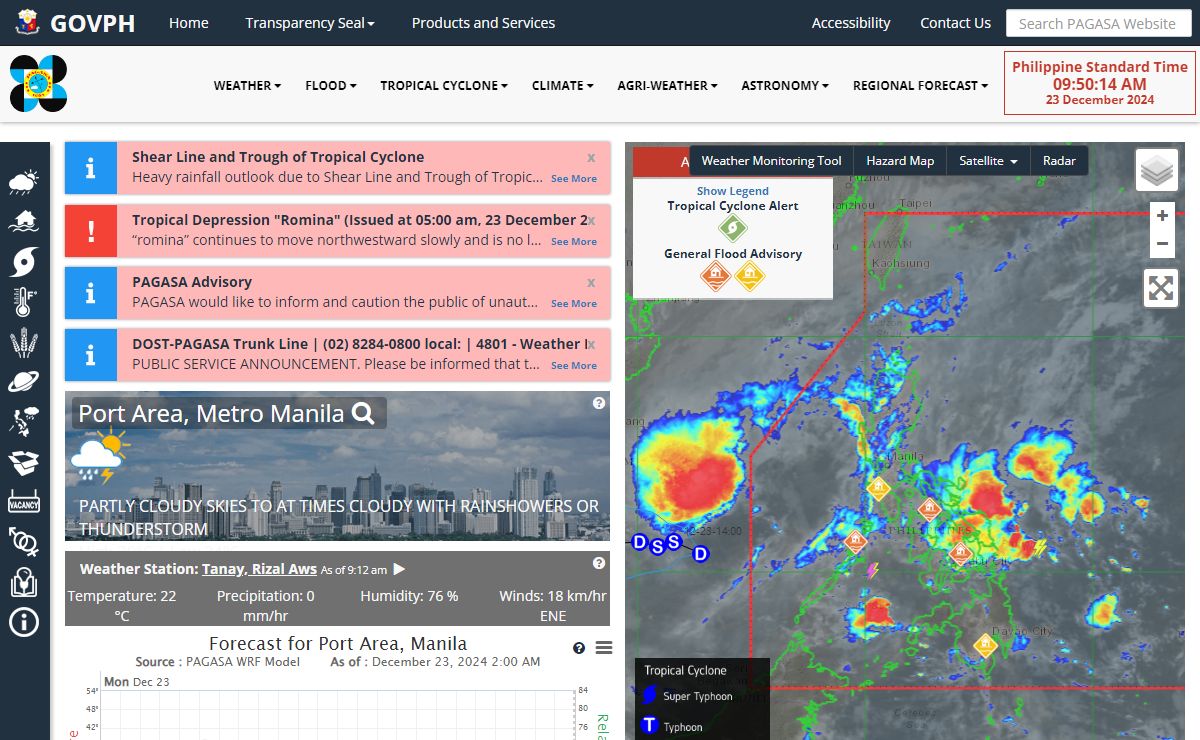The width and height of the screenshot is (1200, 740).
Task: Expand the Transparency Seal dropdown
Action: (x=310, y=23)
